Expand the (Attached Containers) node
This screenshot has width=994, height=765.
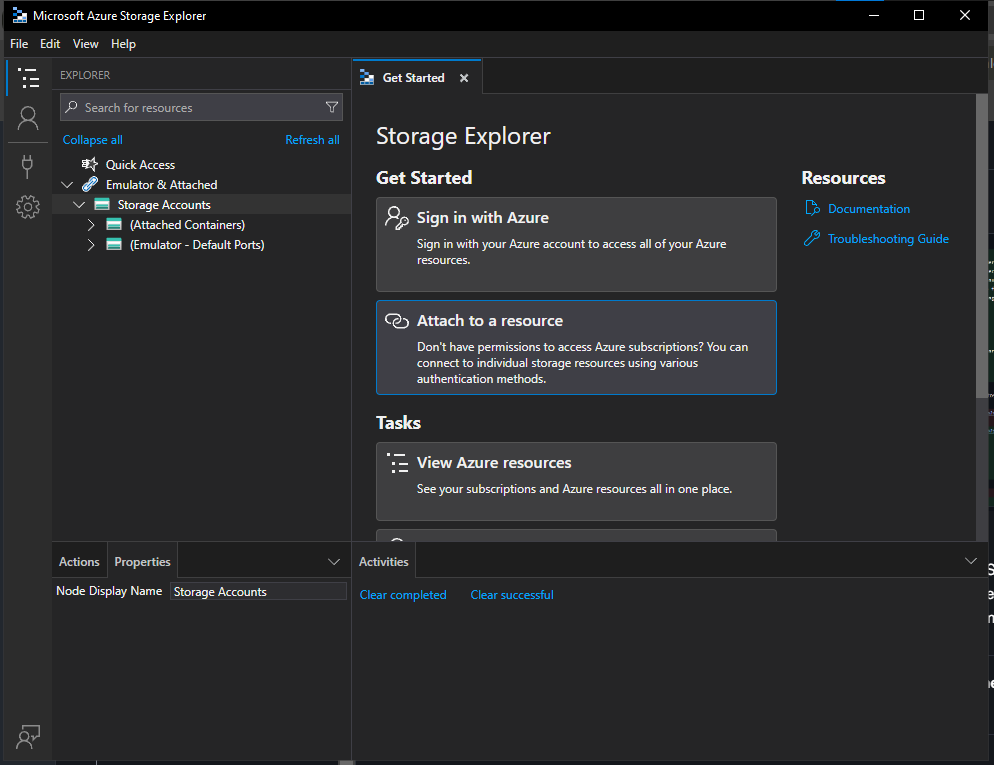click(x=91, y=225)
